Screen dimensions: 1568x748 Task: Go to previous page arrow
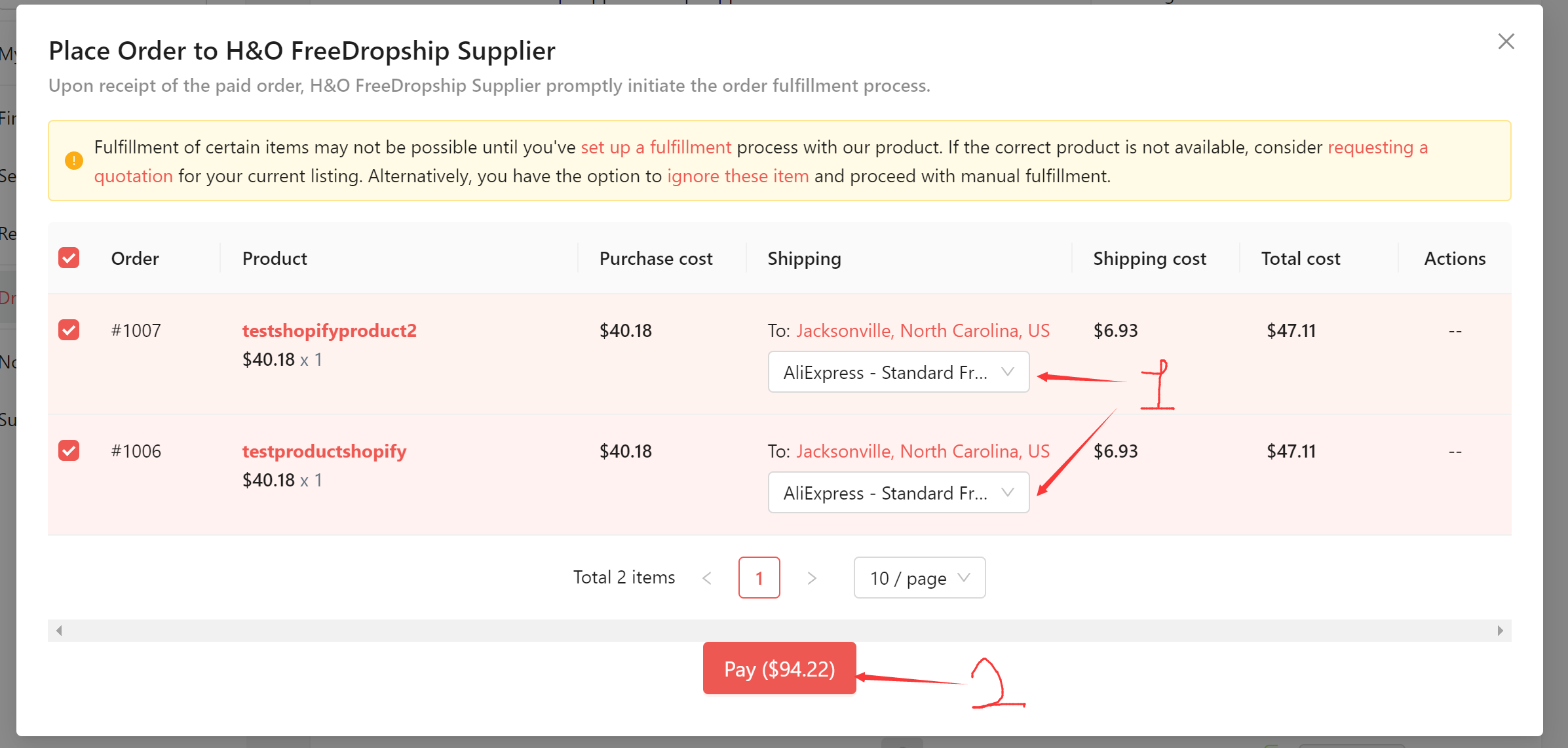[706, 578]
